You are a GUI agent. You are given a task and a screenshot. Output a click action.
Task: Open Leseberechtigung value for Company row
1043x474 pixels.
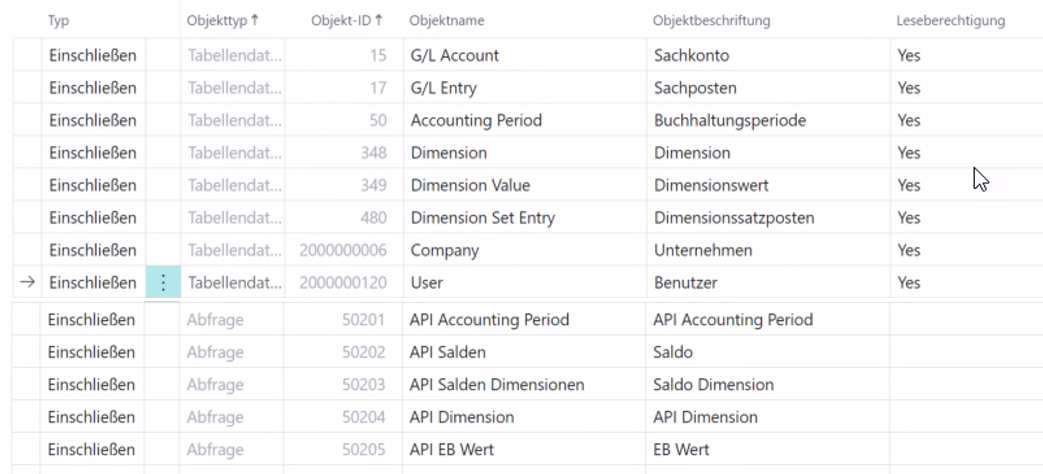908,250
